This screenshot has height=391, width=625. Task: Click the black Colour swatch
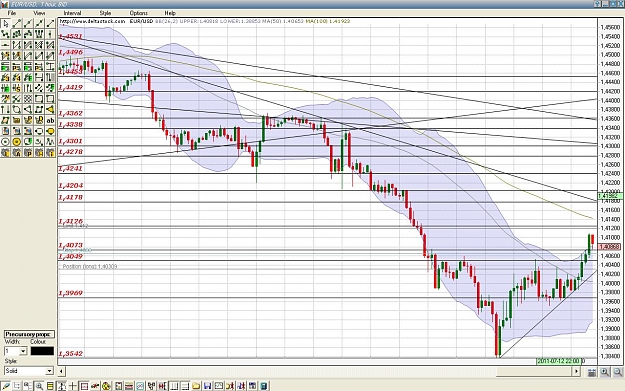[42, 351]
